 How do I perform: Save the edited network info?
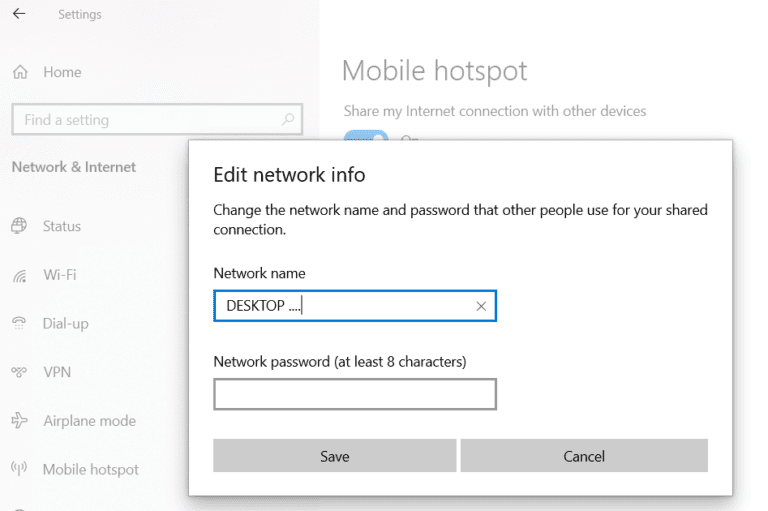pyautogui.click(x=335, y=456)
